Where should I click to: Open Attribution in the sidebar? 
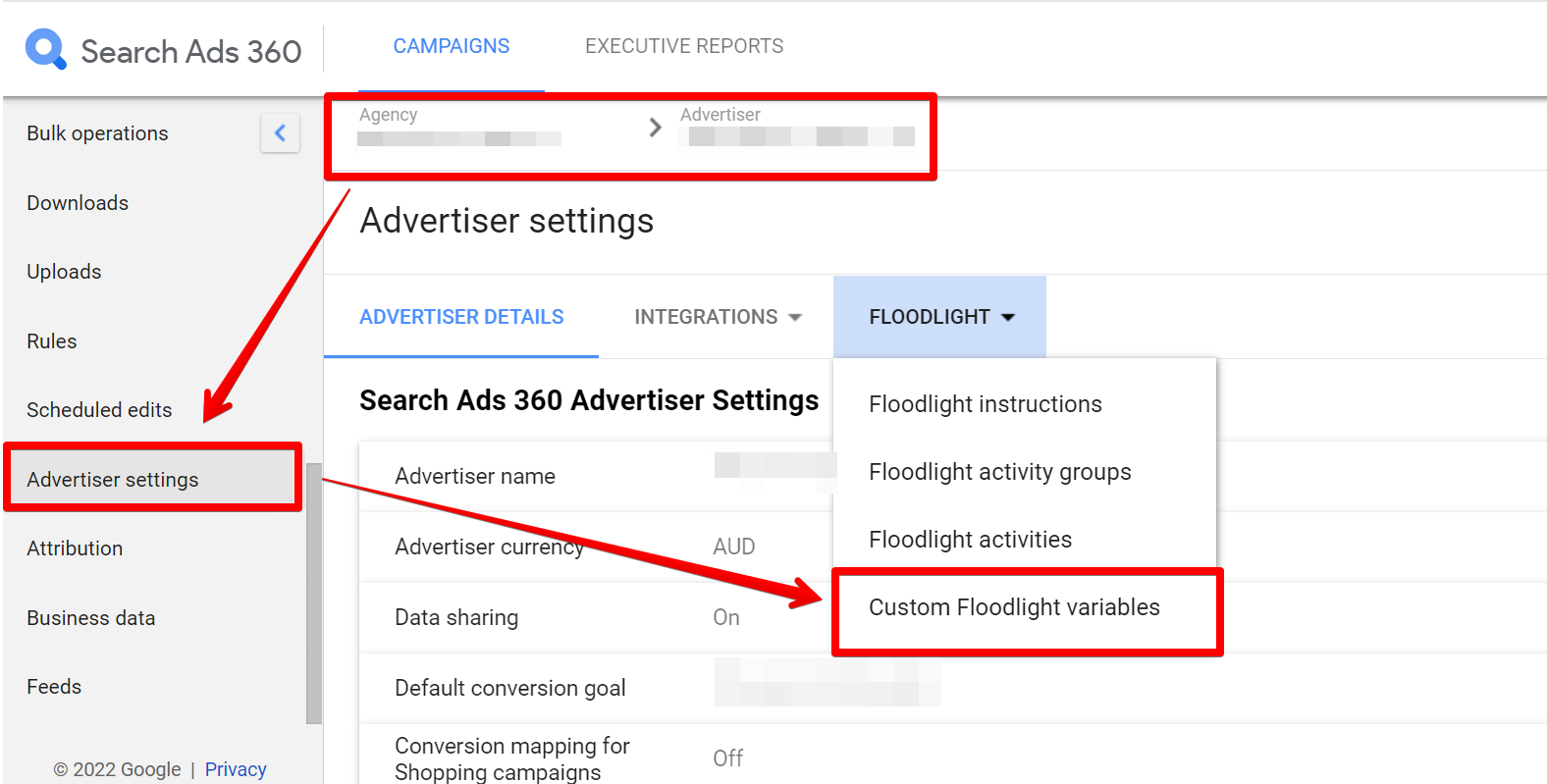point(75,549)
